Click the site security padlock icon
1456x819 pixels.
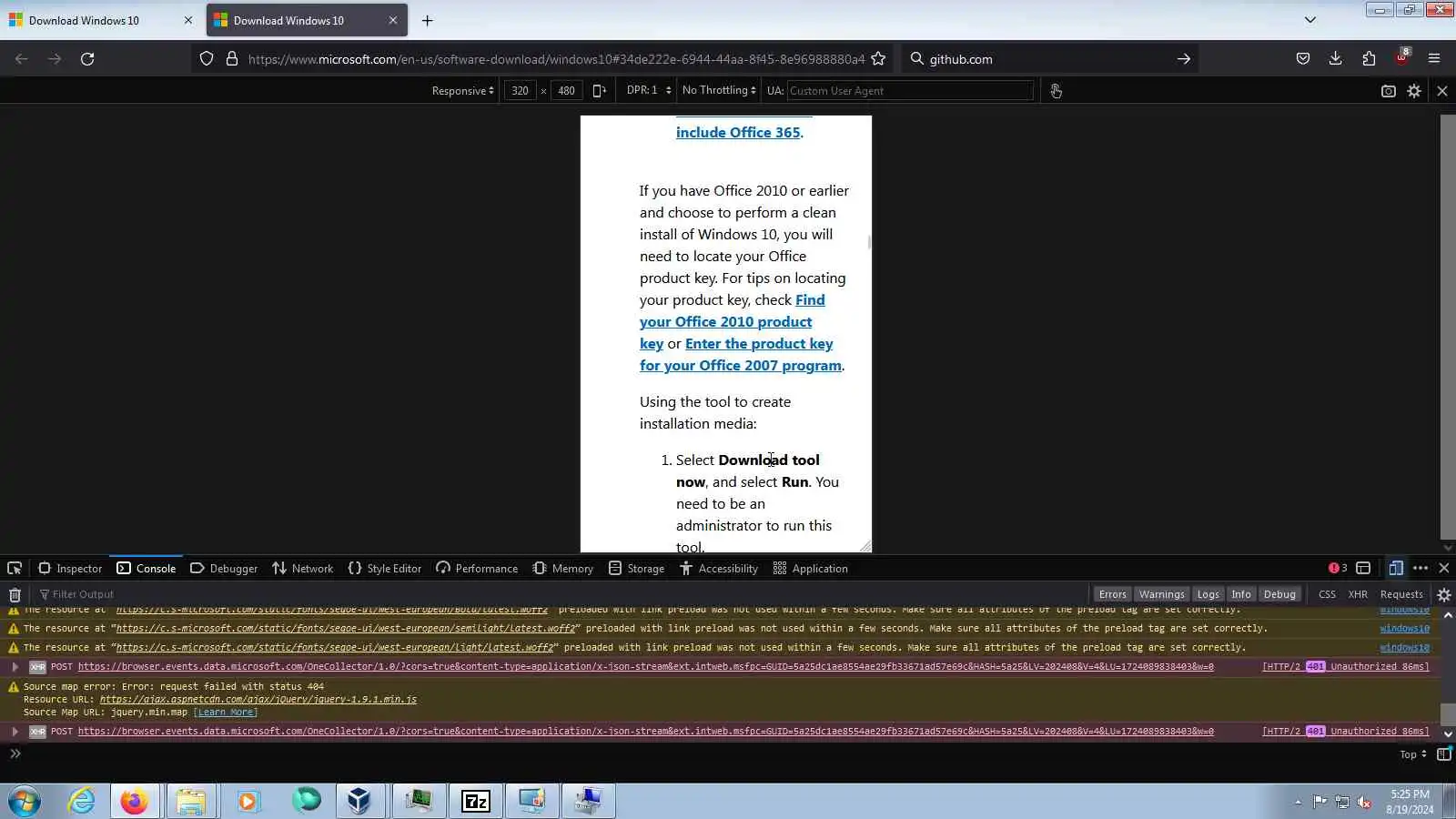pos(232,59)
